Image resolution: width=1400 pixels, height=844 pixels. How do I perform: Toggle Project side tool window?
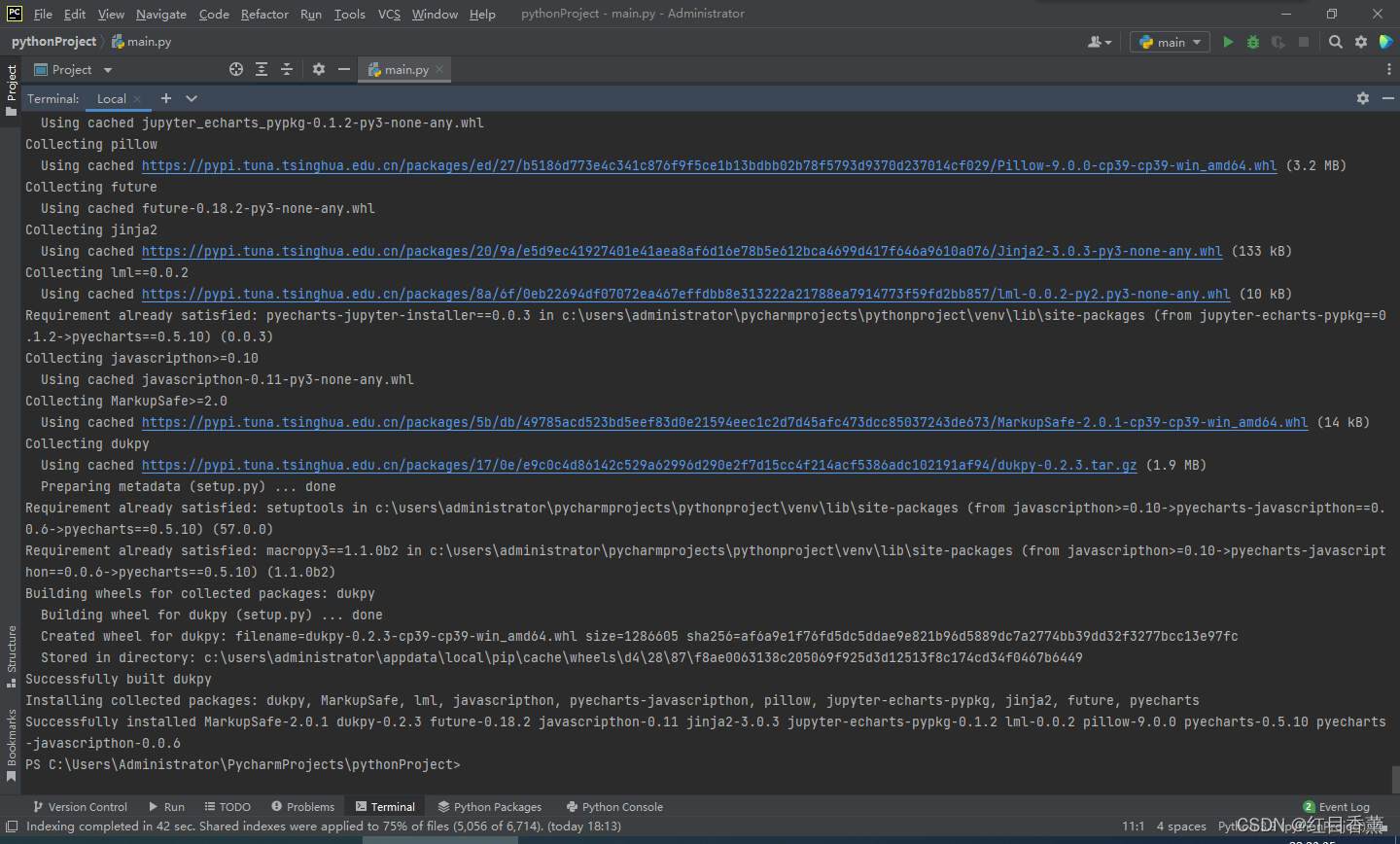coord(11,90)
